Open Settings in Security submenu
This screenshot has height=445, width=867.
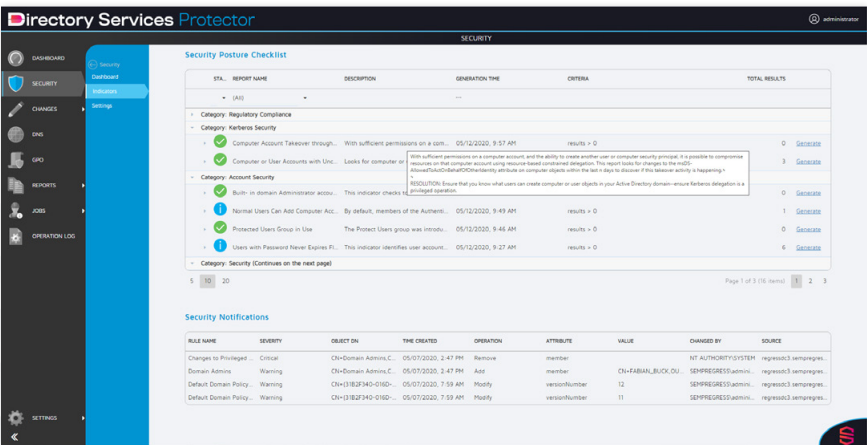point(102,106)
